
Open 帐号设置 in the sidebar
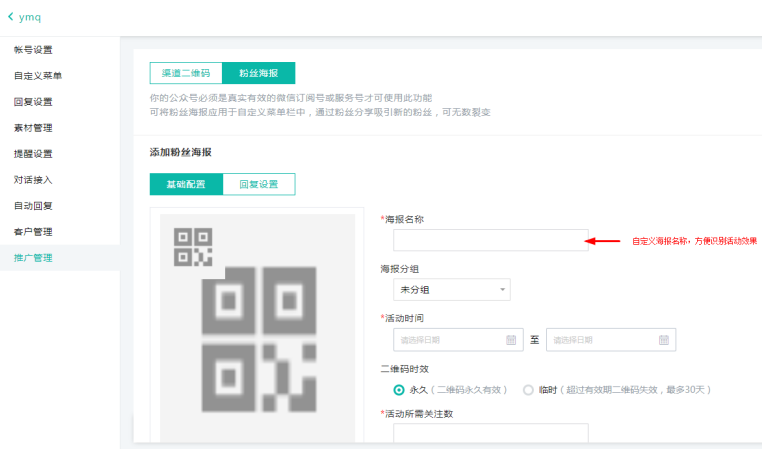click(x=33, y=50)
